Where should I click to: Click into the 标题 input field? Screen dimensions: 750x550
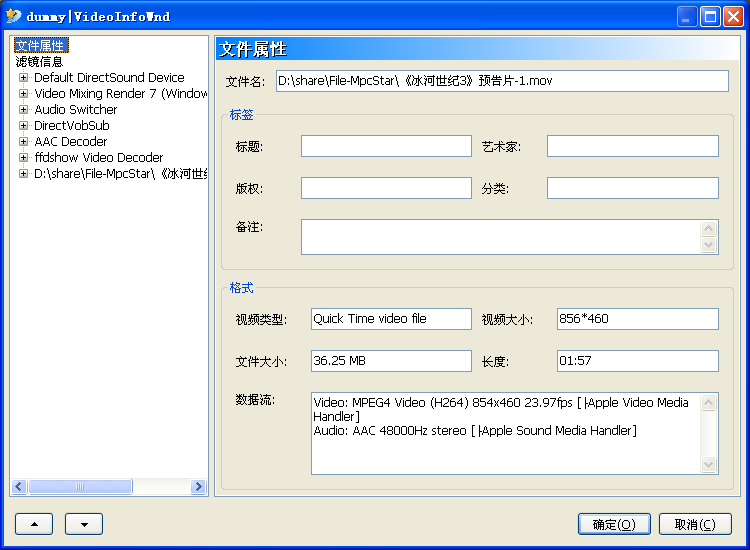click(386, 147)
